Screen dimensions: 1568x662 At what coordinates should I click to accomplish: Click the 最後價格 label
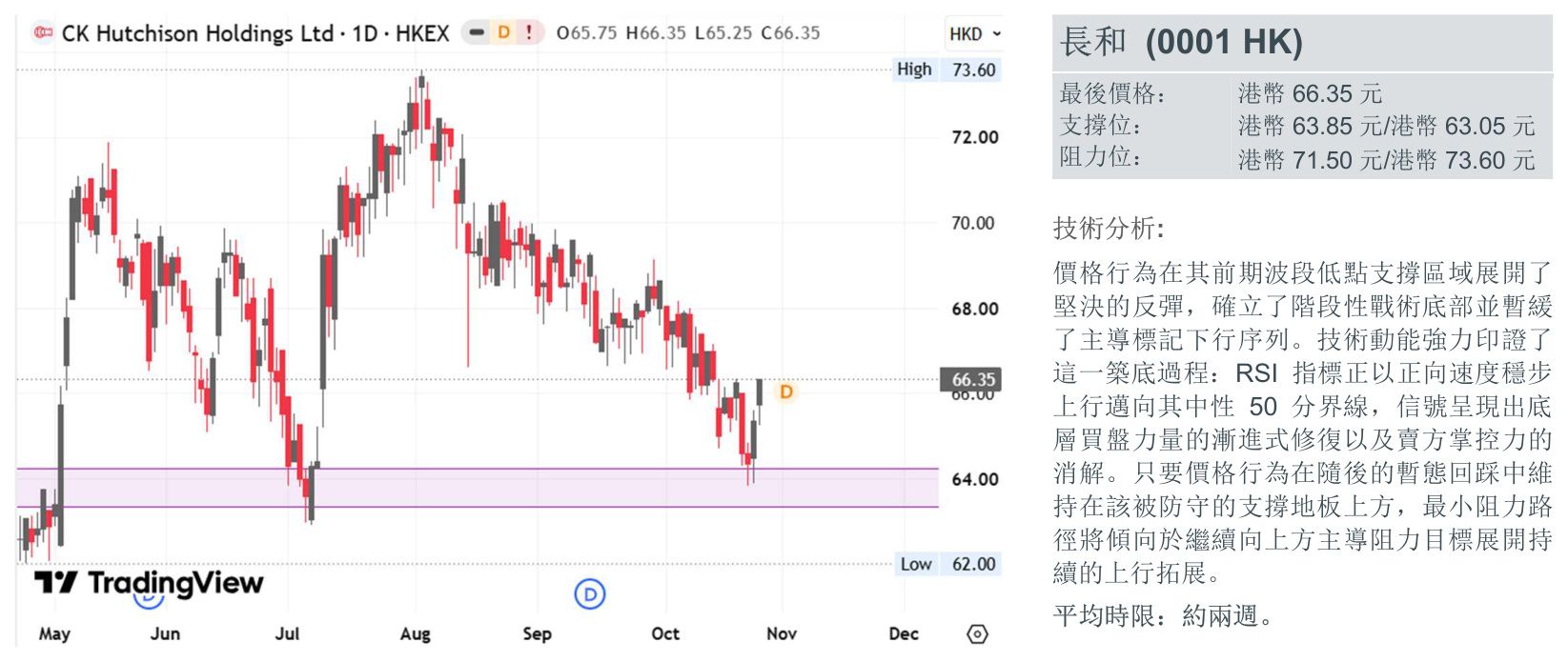click(x=1112, y=93)
